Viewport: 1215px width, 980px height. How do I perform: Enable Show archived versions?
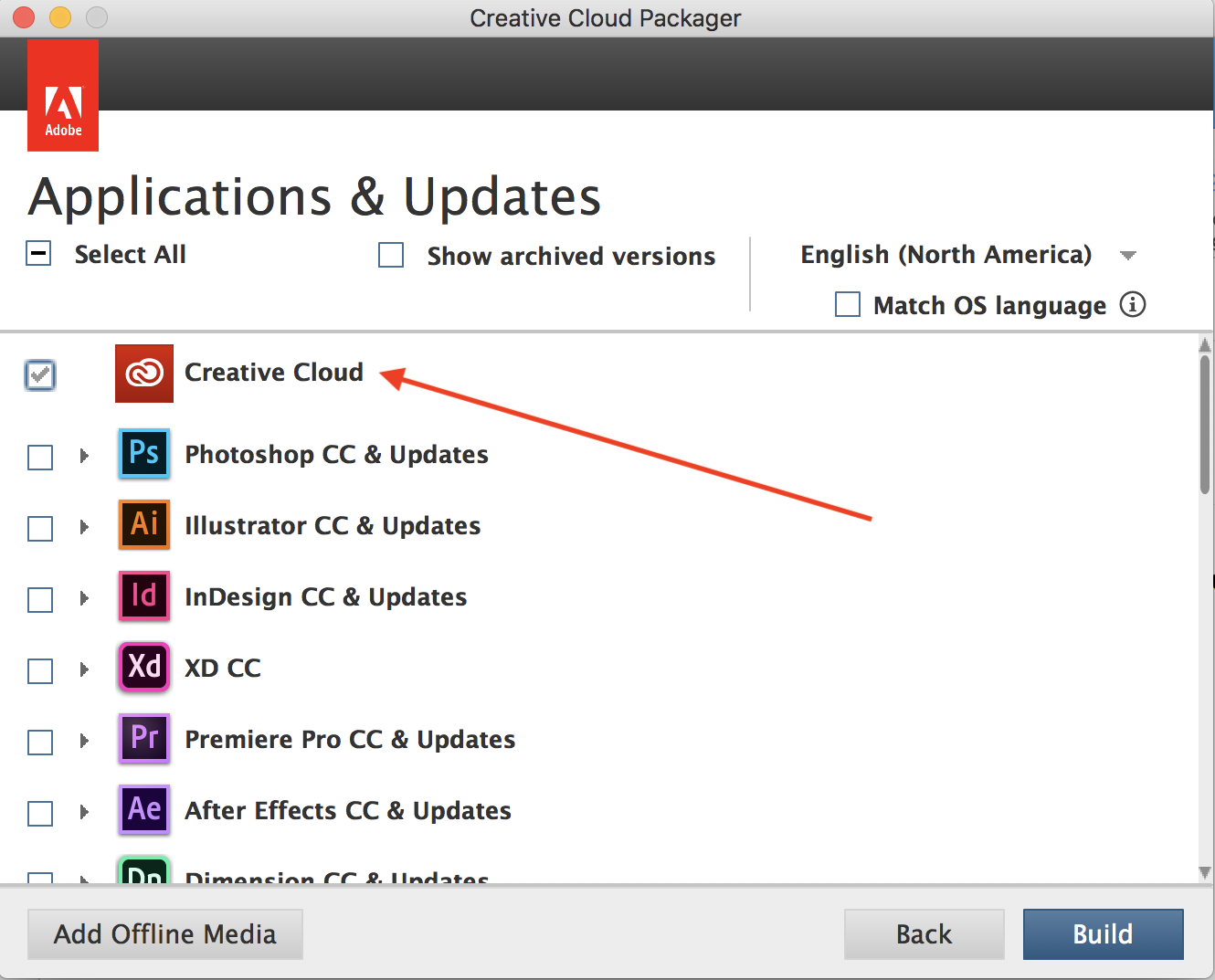tap(391, 255)
